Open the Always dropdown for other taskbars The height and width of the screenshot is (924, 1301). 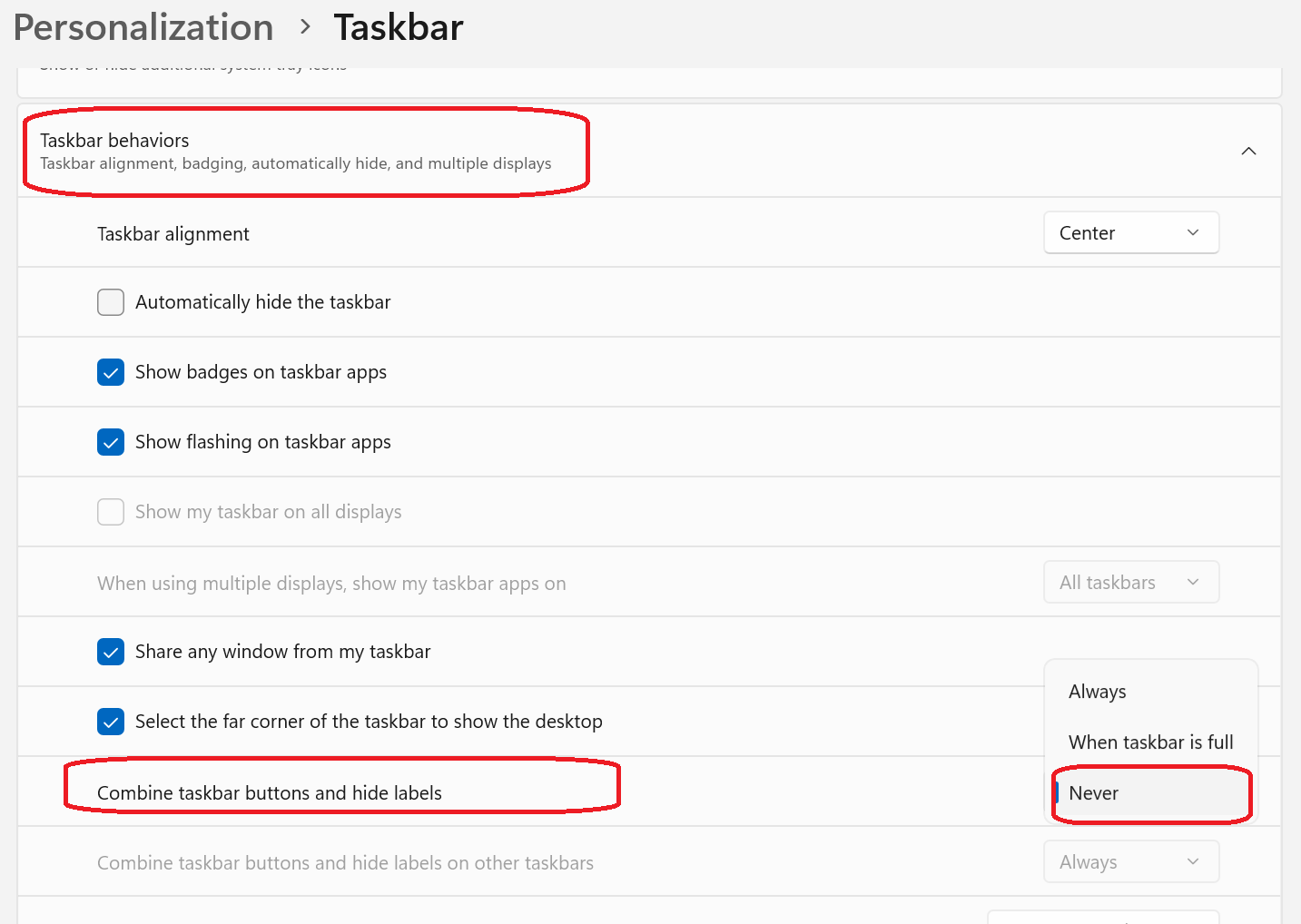coord(1131,862)
